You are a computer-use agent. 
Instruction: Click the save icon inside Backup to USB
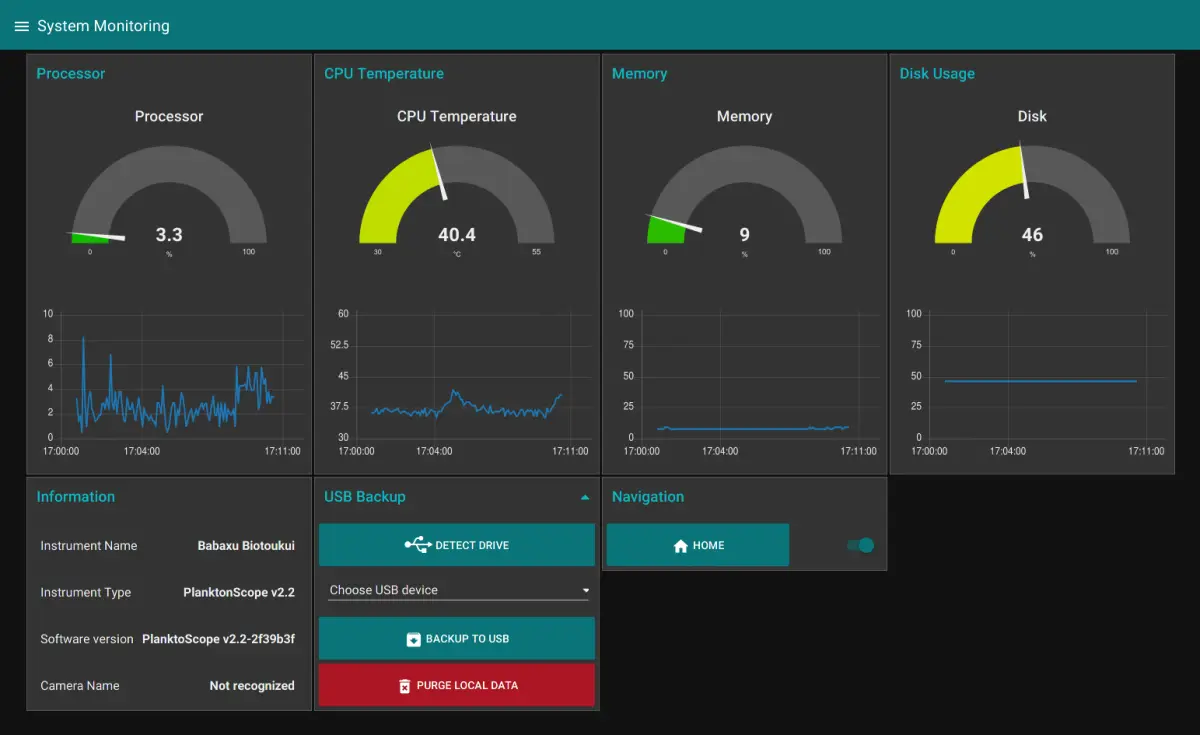pyautogui.click(x=414, y=638)
